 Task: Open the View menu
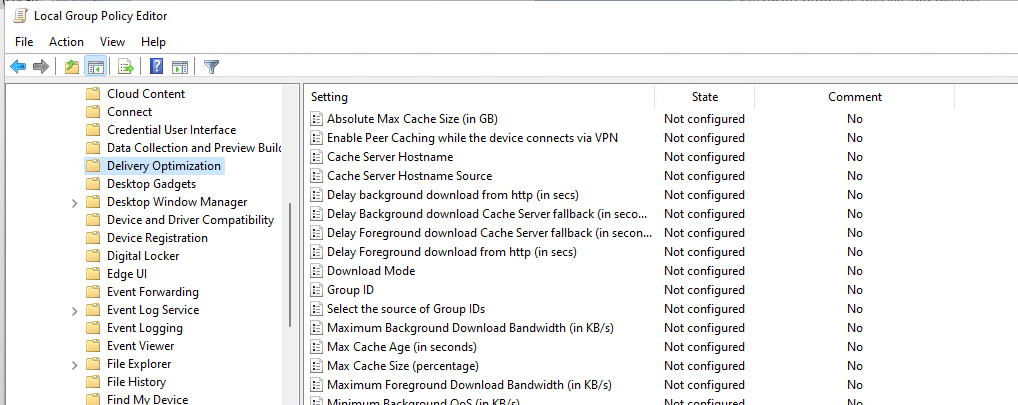(112, 42)
